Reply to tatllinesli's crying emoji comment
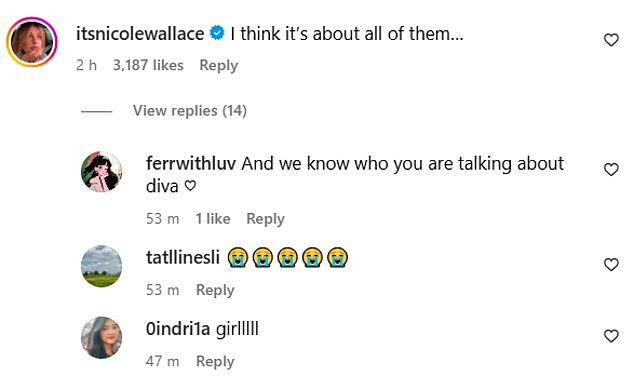 click(215, 290)
